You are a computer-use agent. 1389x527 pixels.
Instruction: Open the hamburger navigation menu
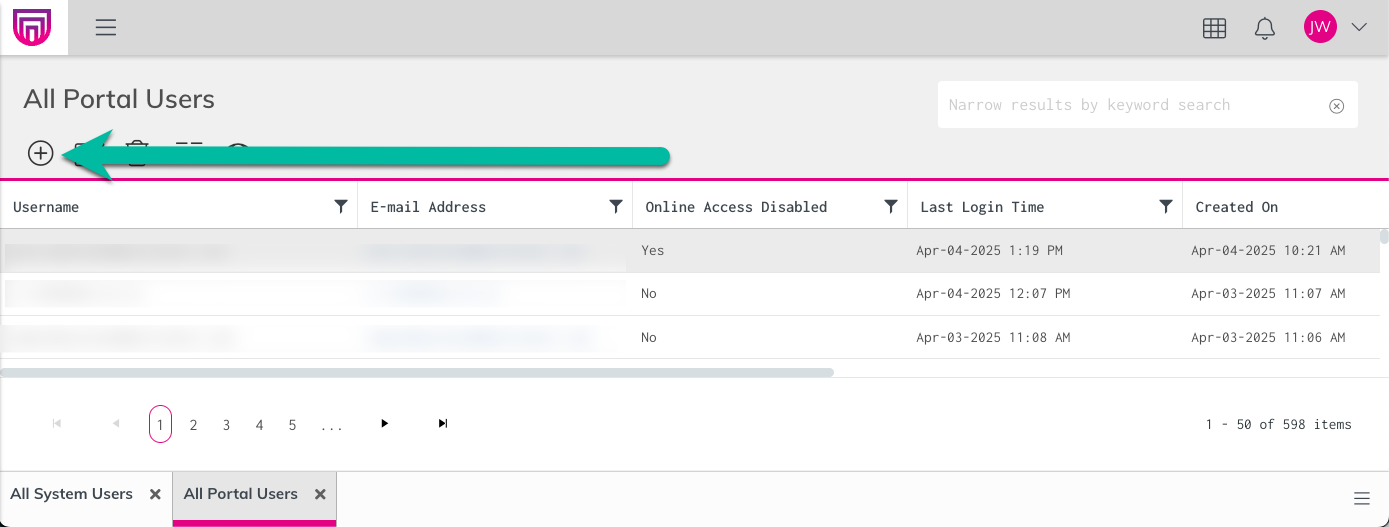point(106,28)
